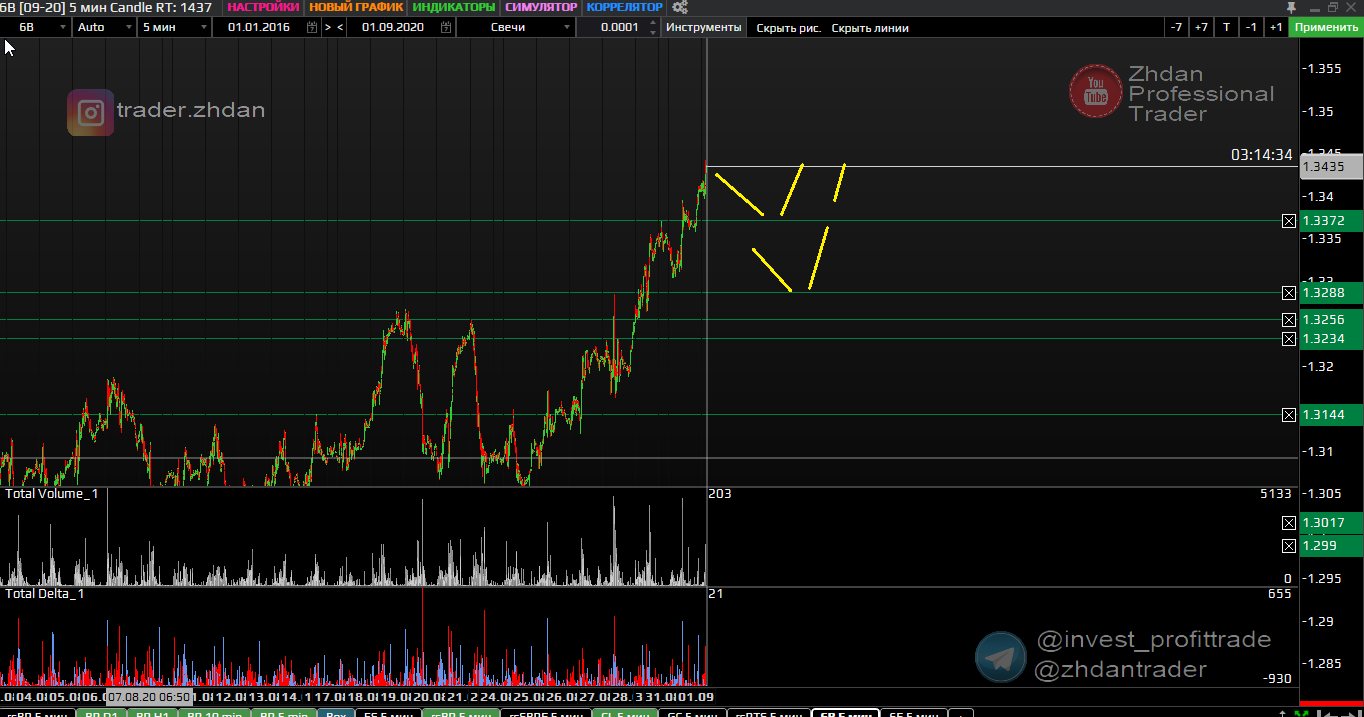Screen dimensions: 1364x717
Task: Open the '5 мин' timeframe dropdown
Action: pos(203,27)
